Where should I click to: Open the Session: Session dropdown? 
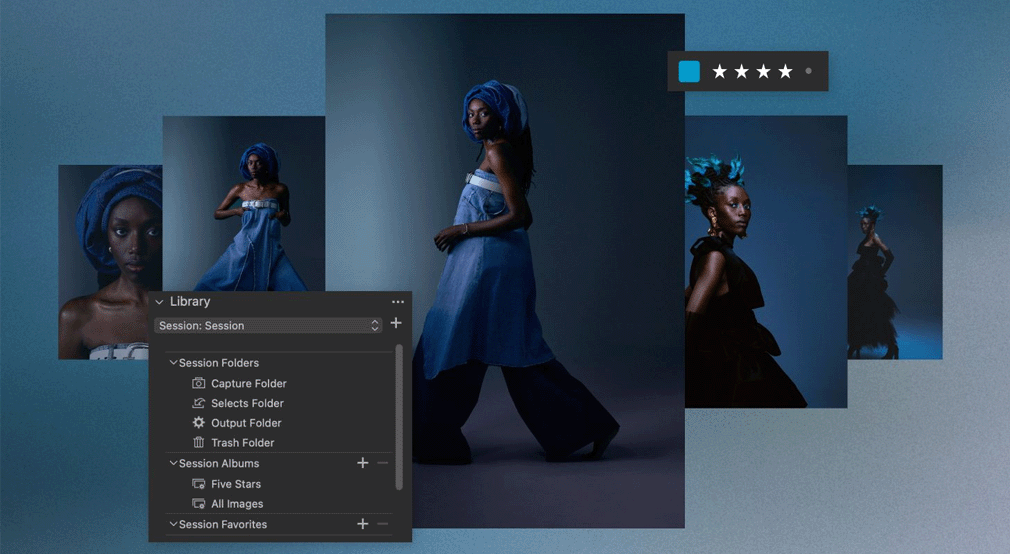coord(268,325)
